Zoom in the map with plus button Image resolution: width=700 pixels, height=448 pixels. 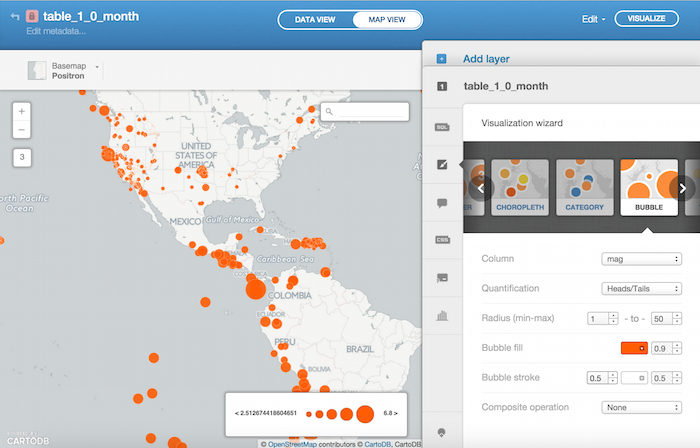coord(21,111)
